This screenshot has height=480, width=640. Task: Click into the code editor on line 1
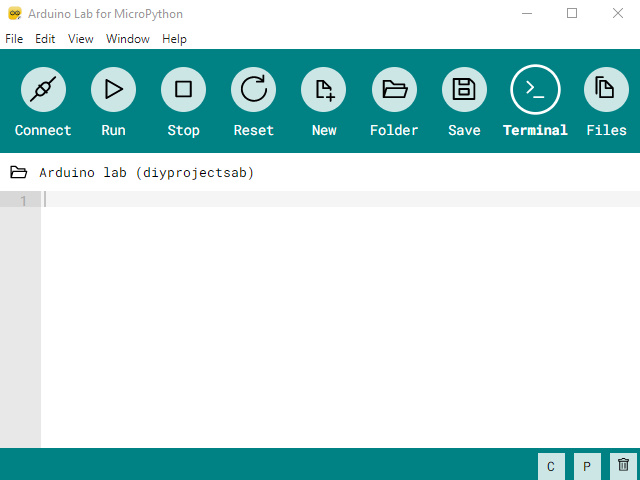click(x=300, y=200)
